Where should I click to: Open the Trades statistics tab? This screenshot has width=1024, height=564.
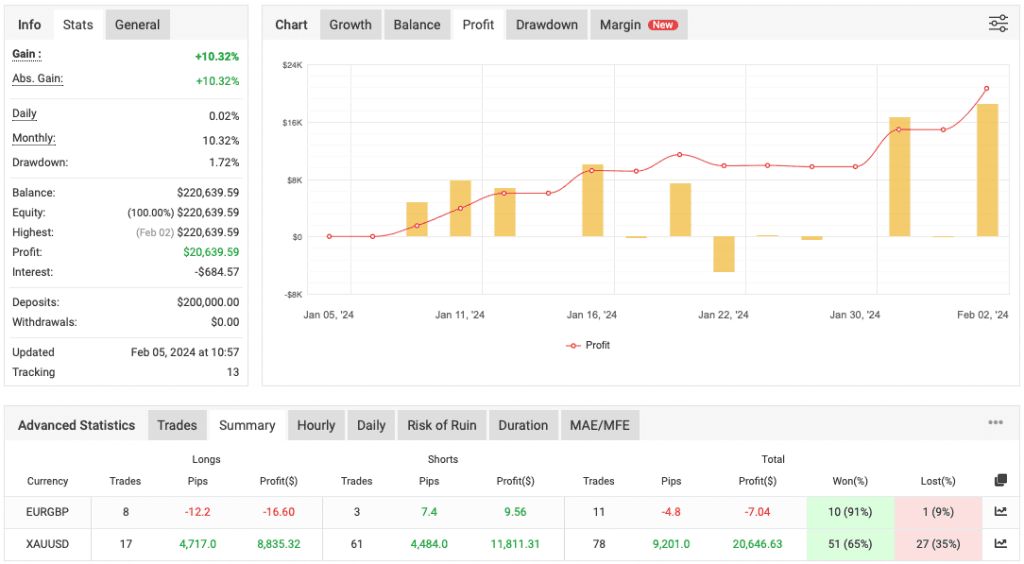pos(177,425)
